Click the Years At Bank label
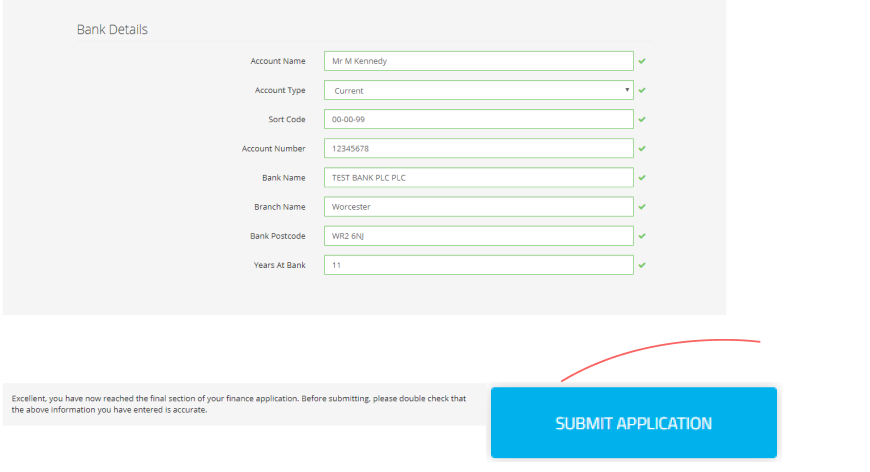 click(x=280, y=265)
